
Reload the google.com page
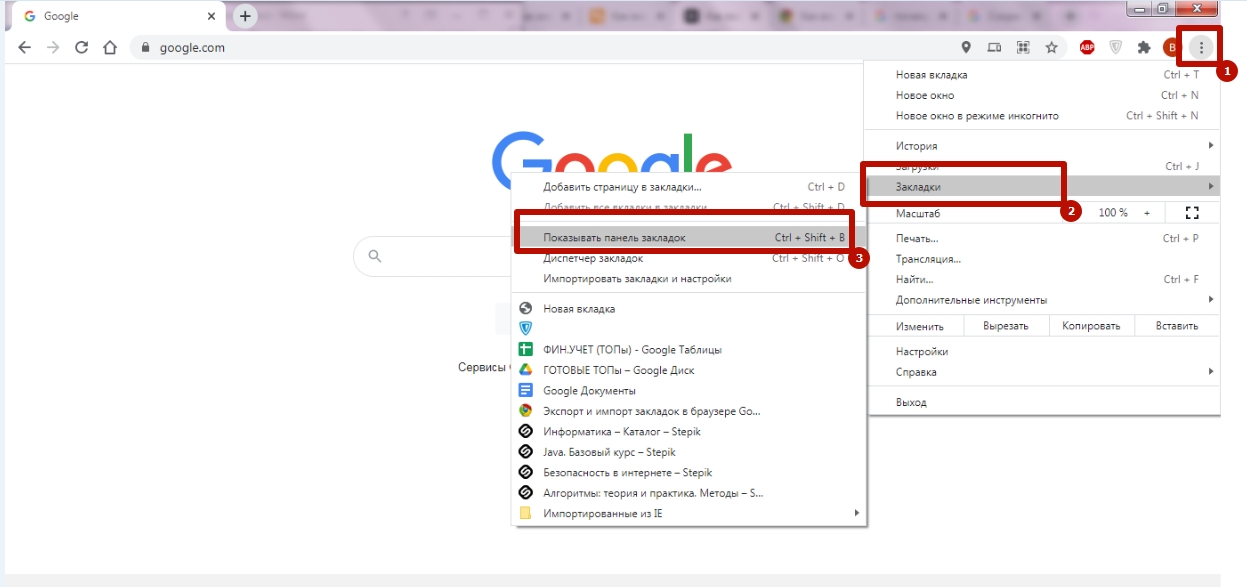point(82,47)
